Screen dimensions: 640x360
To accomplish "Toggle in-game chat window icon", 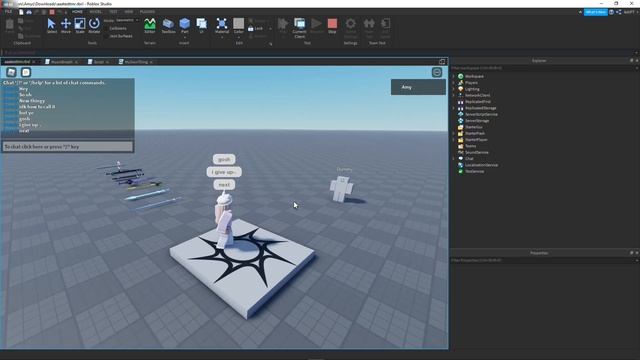I will pyautogui.click(x=26, y=72).
